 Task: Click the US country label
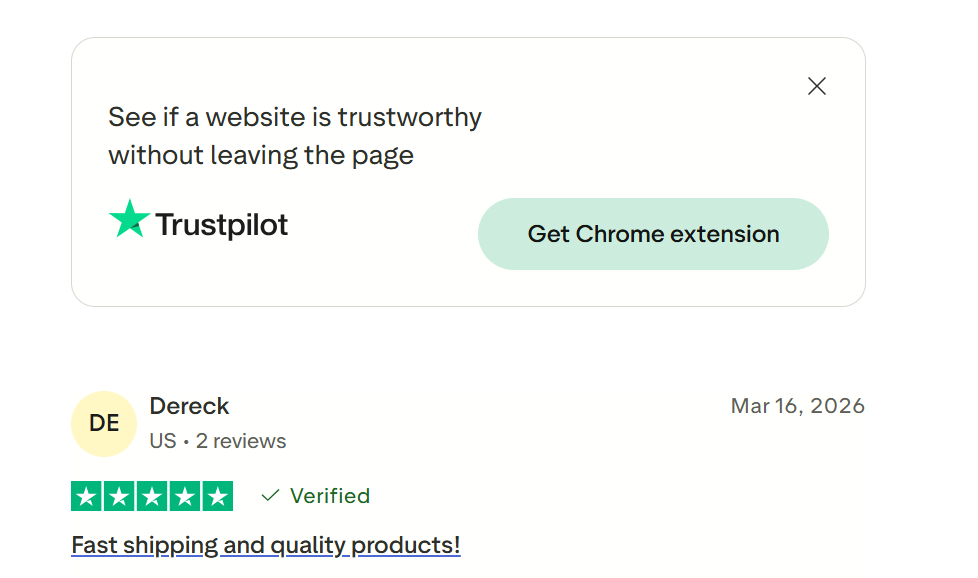tap(162, 441)
